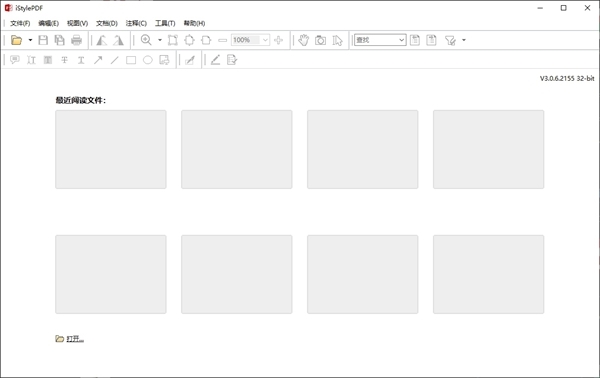Select the Pencil freehand tool

pos(215,60)
